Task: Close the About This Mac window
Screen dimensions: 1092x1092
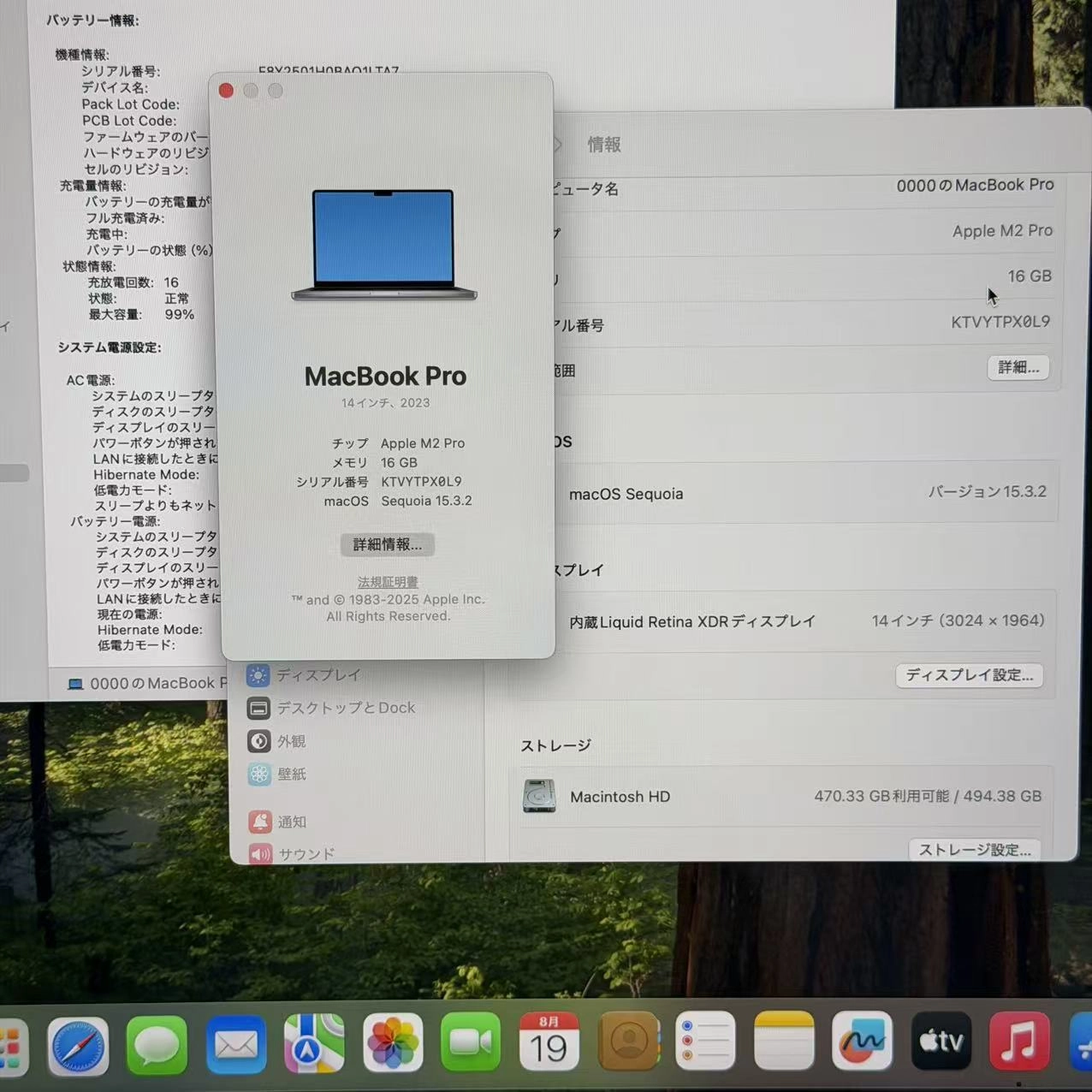Action: point(226,91)
